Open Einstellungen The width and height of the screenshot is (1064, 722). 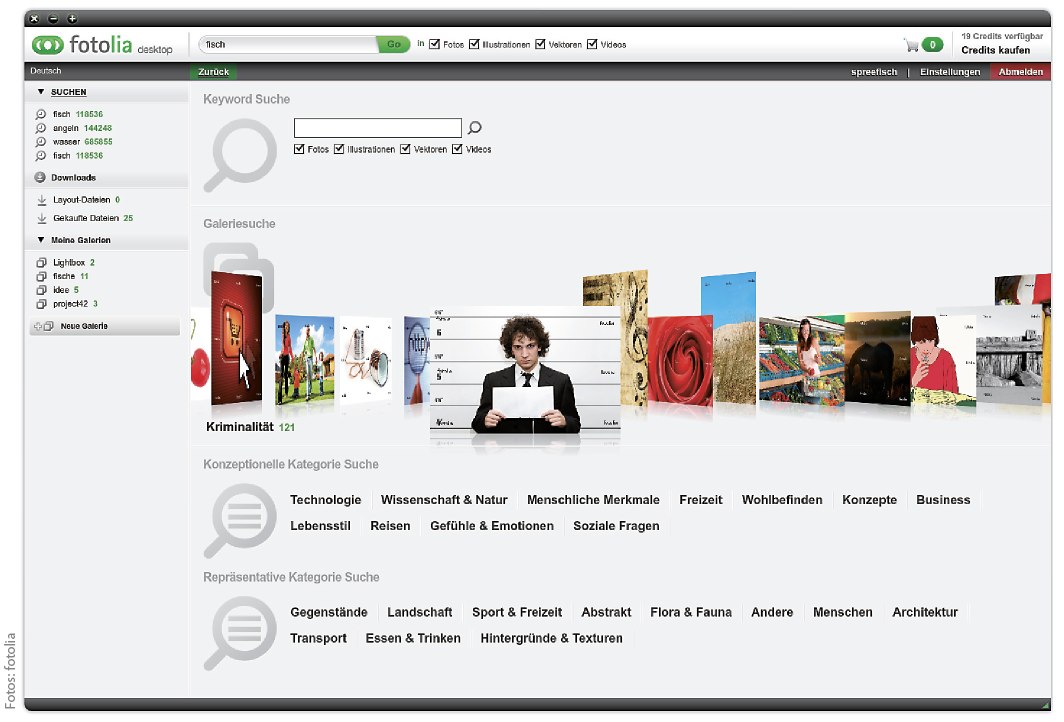tap(950, 72)
